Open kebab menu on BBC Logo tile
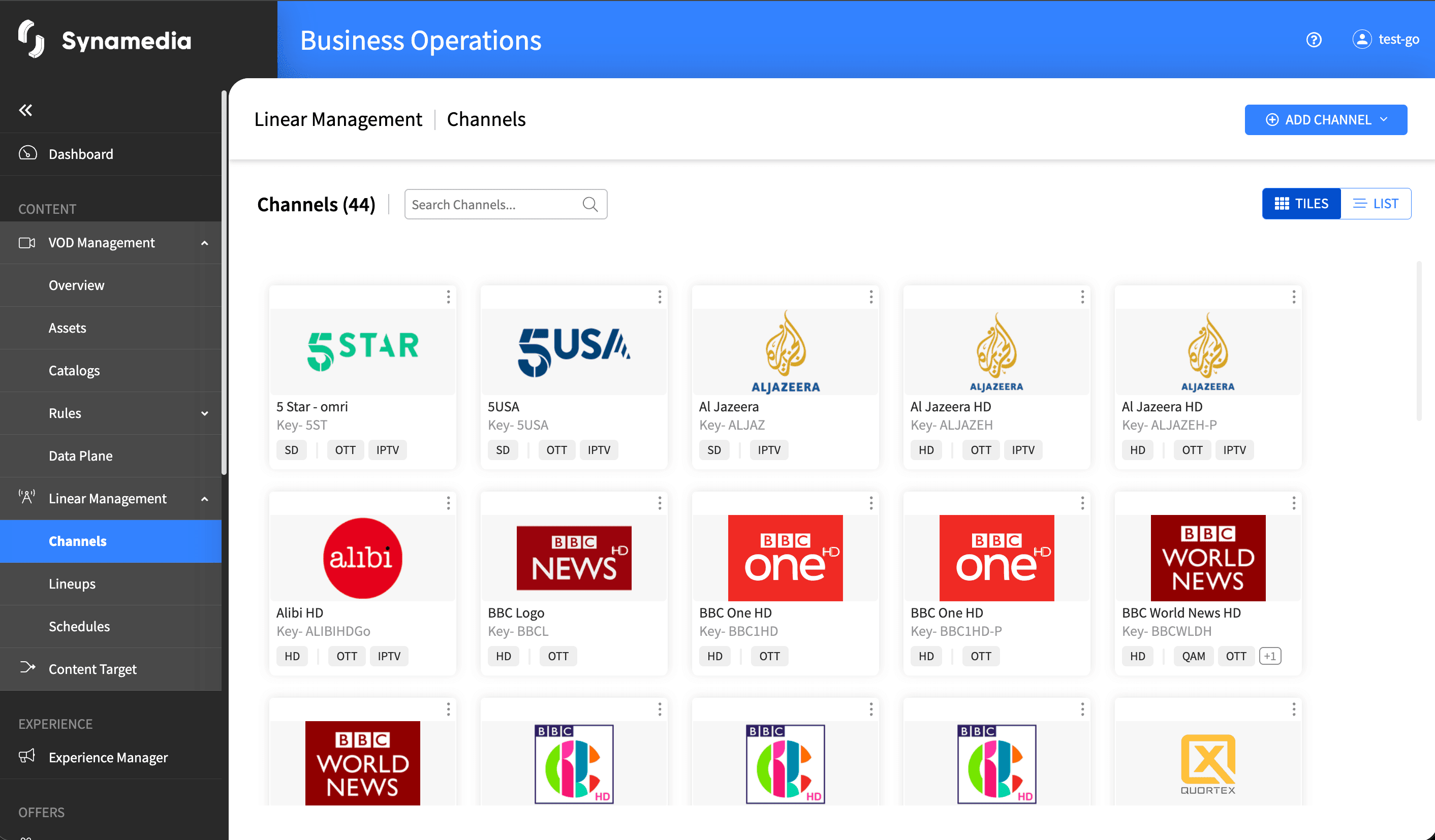This screenshot has width=1435, height=840. pyautogui.click(x=660, y=503)
